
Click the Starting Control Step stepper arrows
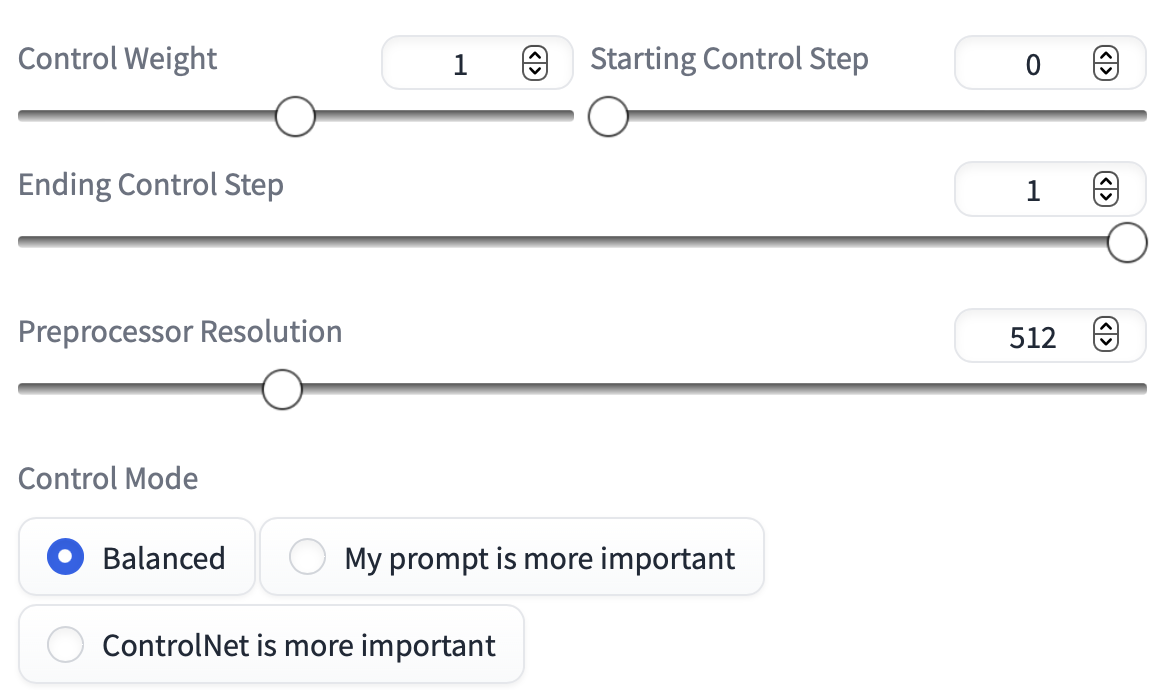(x=1105, y=64)
